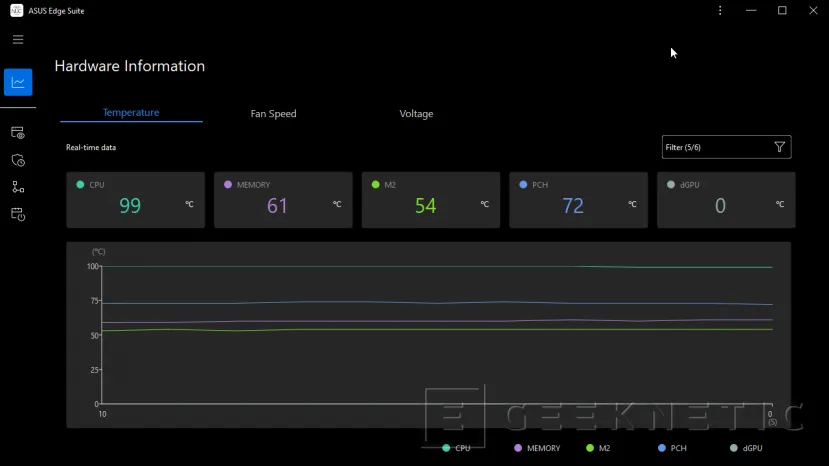Screen dimensions: 829x466
Task: Toggle the CPU series in chart legend
Action: coord(456,448)
